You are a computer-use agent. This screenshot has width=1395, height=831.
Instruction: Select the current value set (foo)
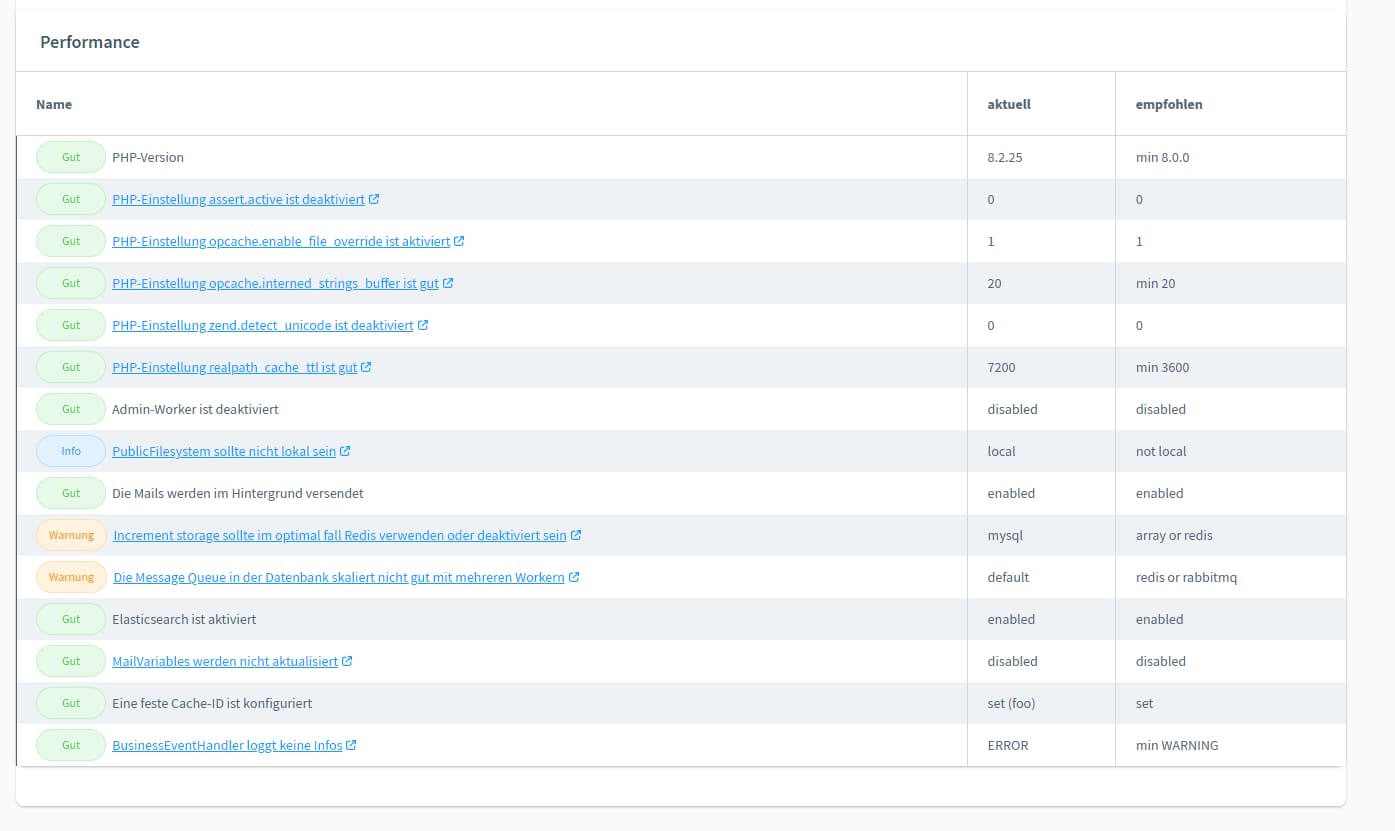pos(1011,703)
